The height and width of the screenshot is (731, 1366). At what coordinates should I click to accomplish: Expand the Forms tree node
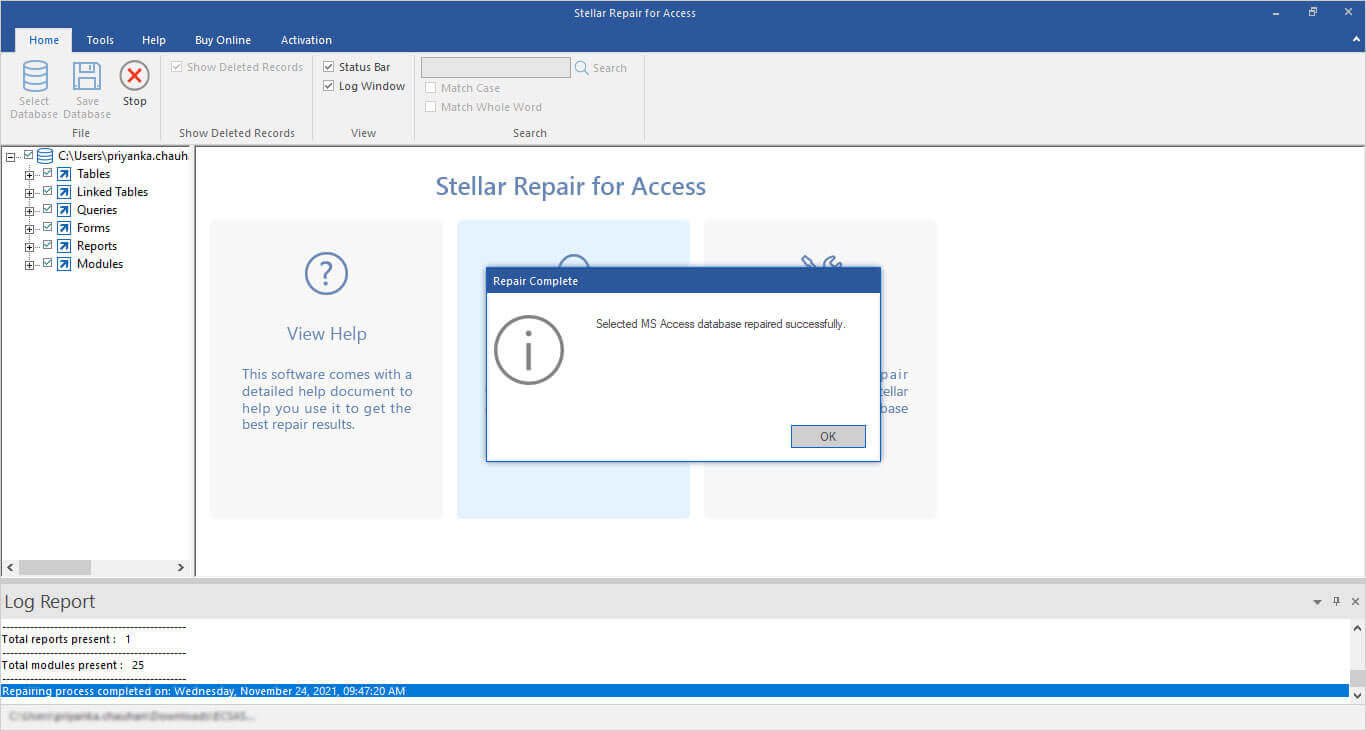pos(30,229)
